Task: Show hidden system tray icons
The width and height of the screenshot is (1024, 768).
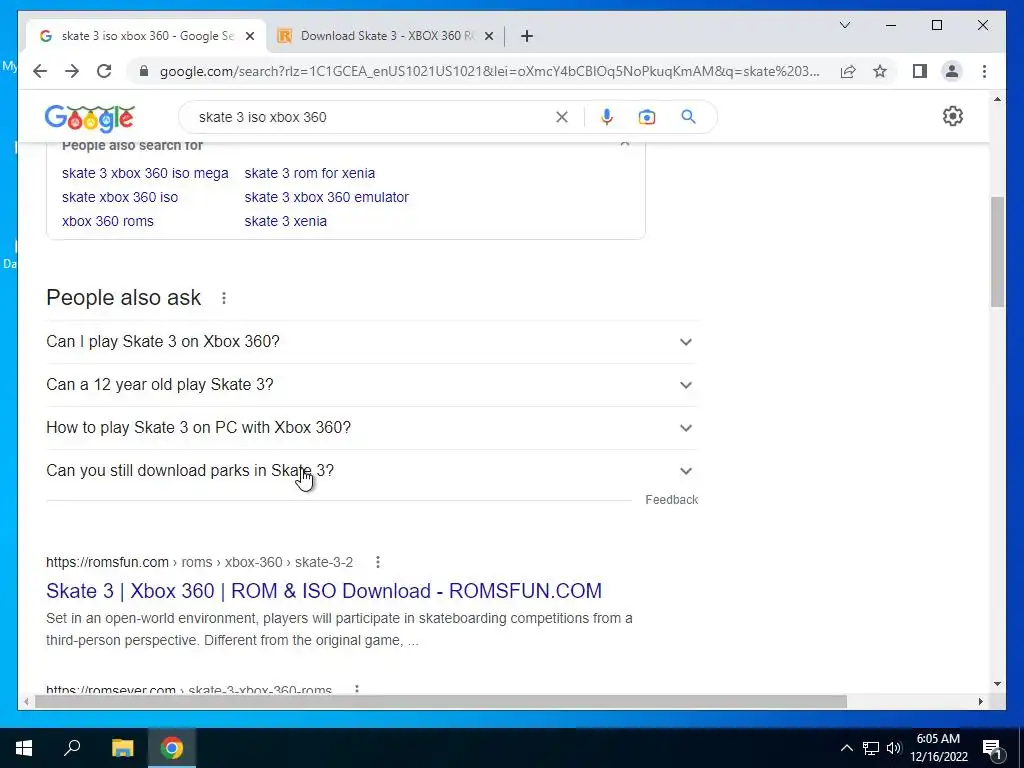Action: [846, 748]
